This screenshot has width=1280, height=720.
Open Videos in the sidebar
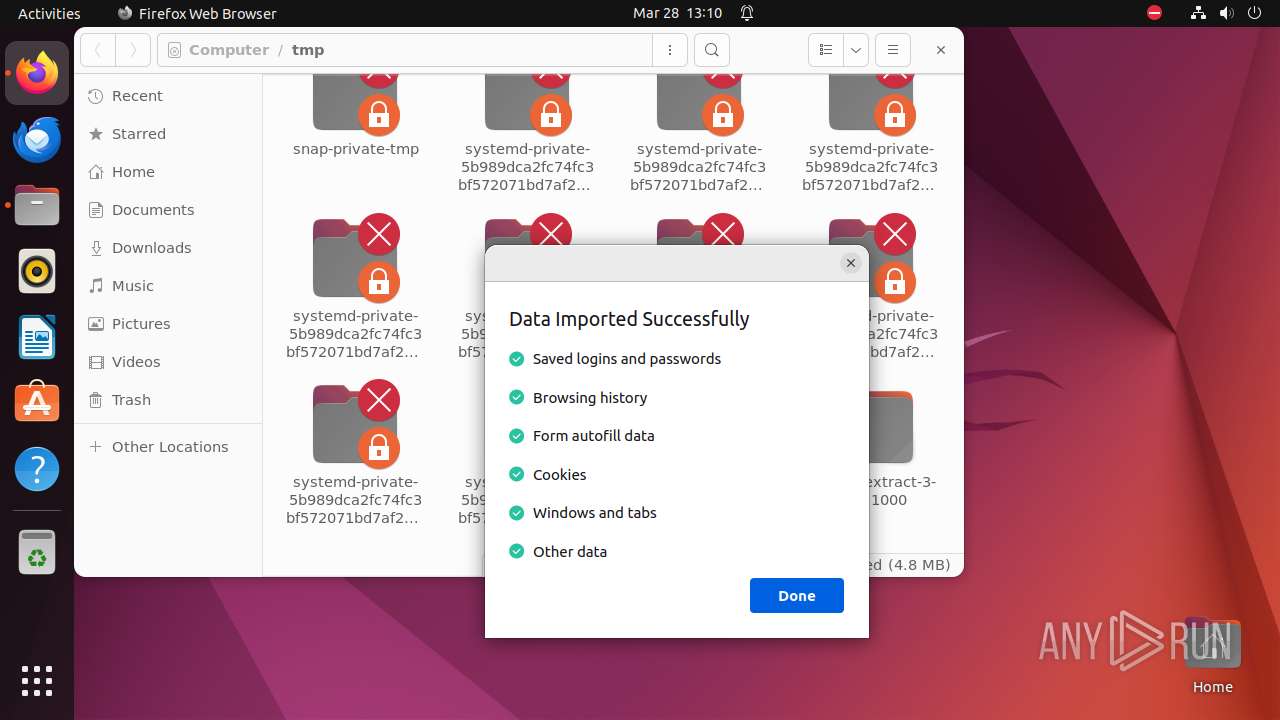tap(168, 362)
